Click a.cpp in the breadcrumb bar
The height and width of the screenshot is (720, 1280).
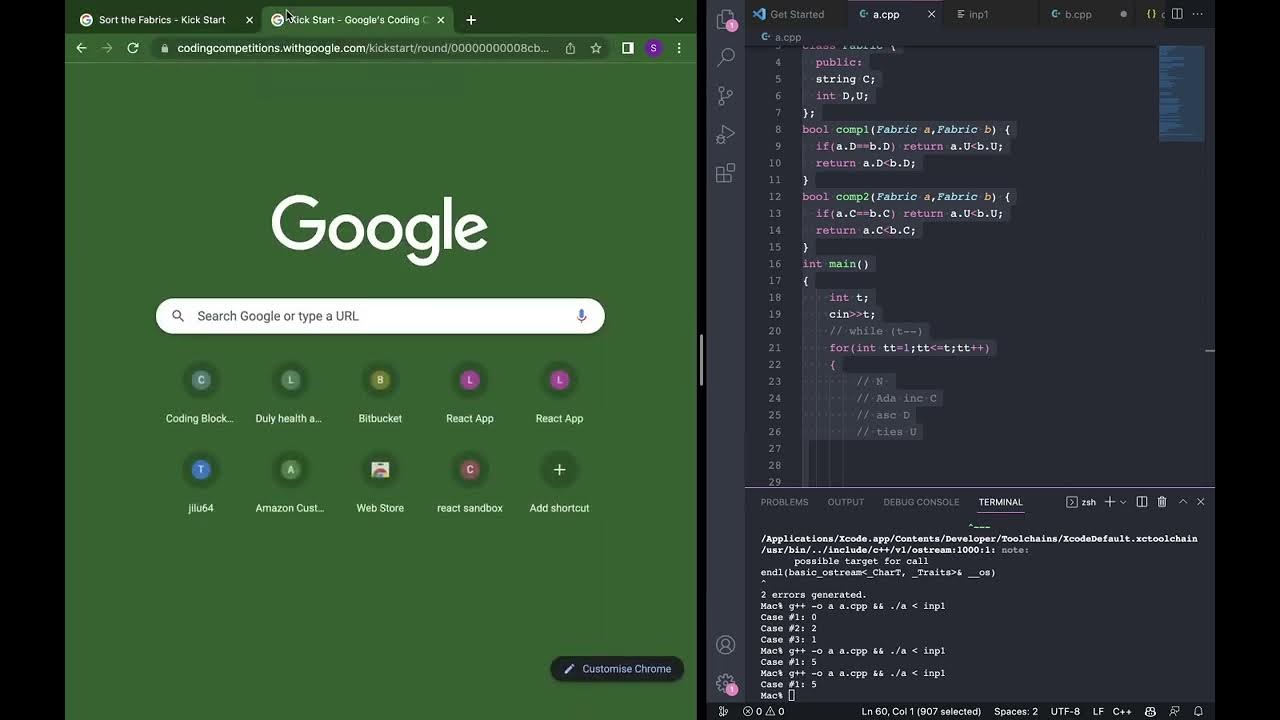click(787, 38)
